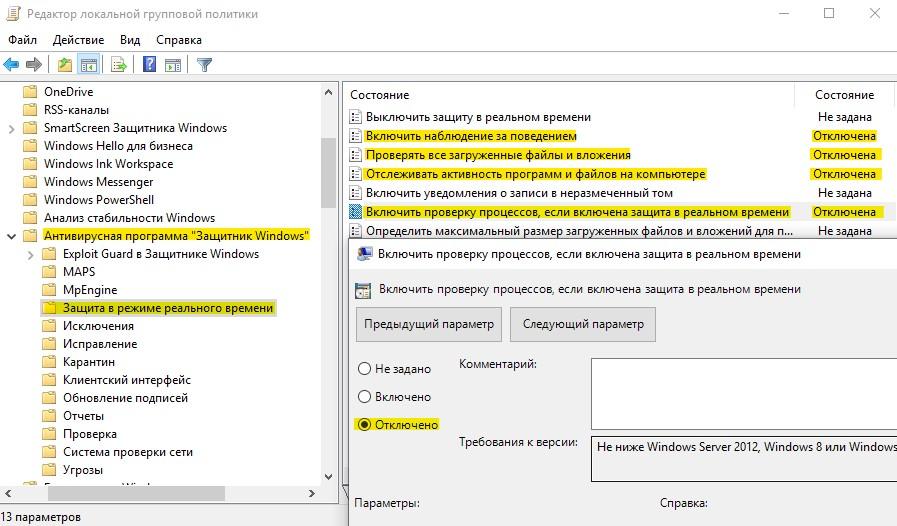Screen dimensions: 897x526
Task: Select 'Проверка' tree item
Action: pos(90,434)
